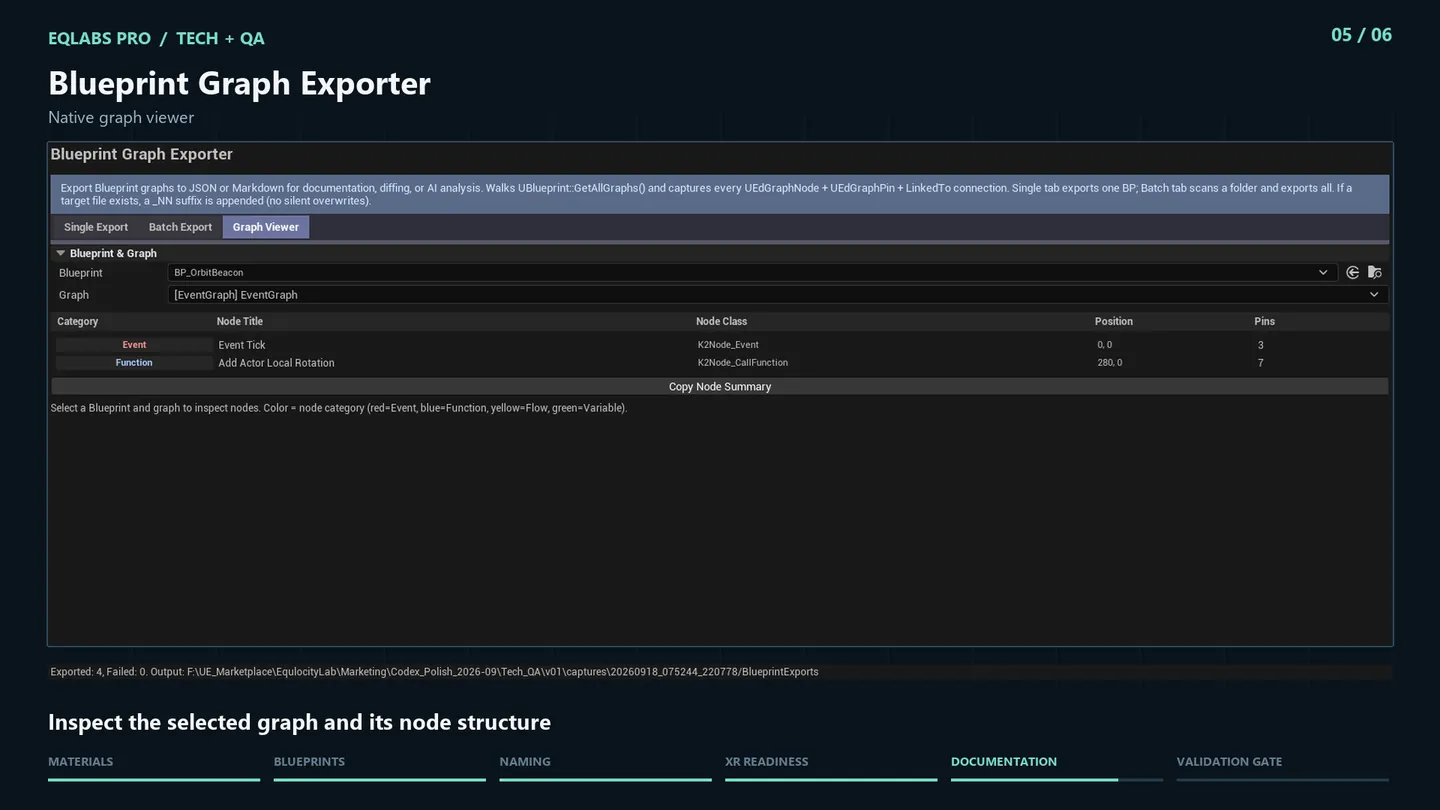
Task: Switch to the Batch Export tab
Action: coord(180,227)
